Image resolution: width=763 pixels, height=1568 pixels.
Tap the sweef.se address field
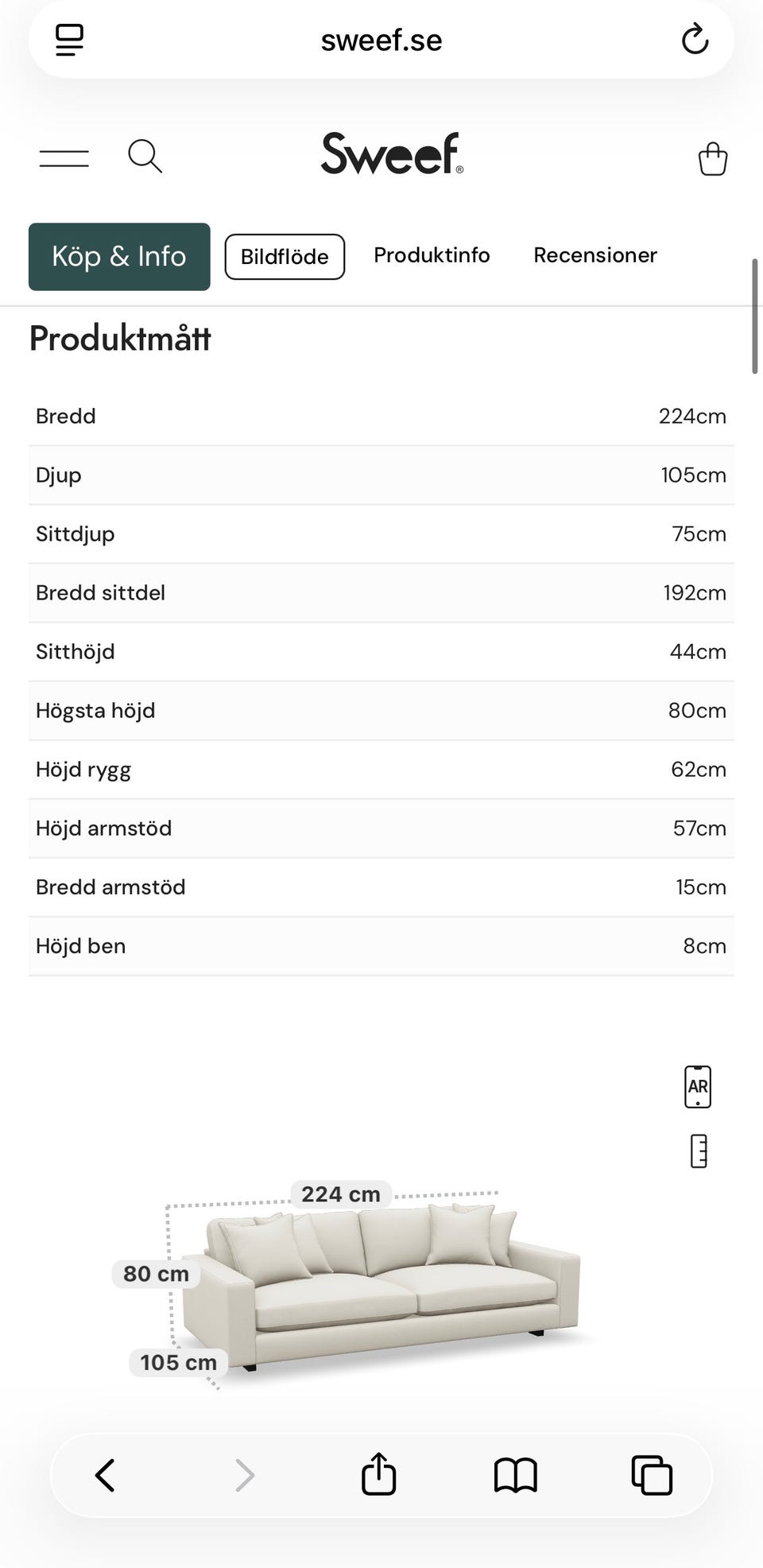coord(381,40)
